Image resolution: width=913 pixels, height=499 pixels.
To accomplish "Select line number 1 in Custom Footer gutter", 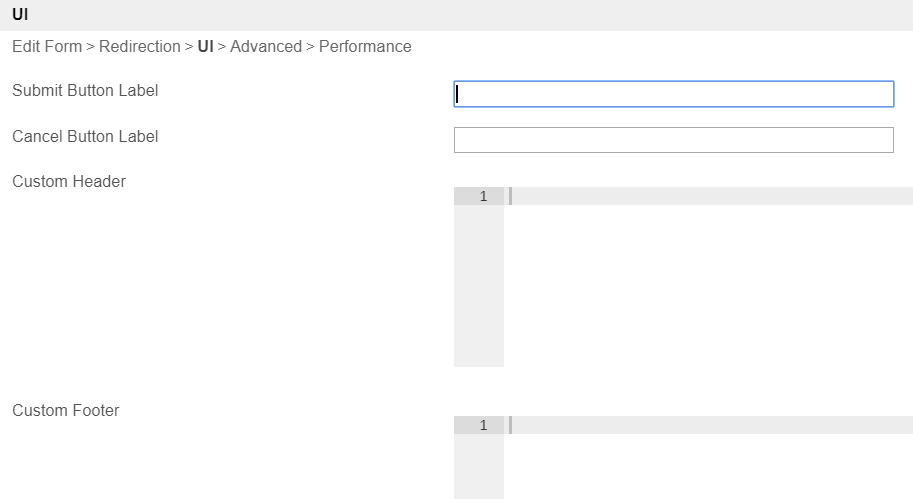I will tap(483, 425).
